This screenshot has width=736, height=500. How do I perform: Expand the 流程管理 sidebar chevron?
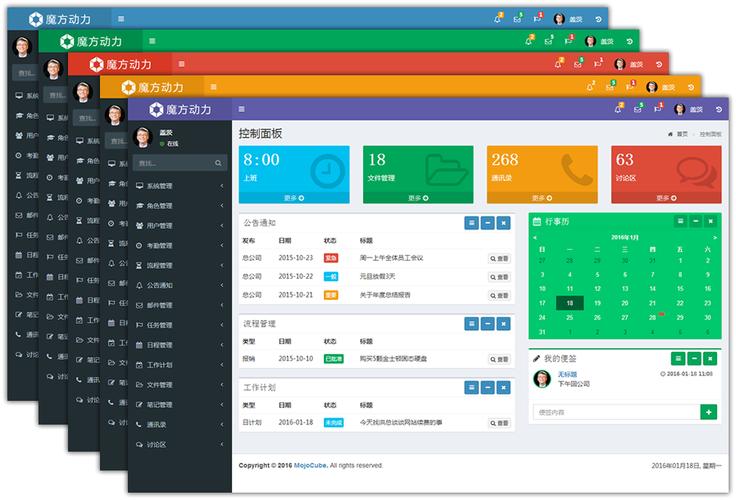click(x=222, y=265)
